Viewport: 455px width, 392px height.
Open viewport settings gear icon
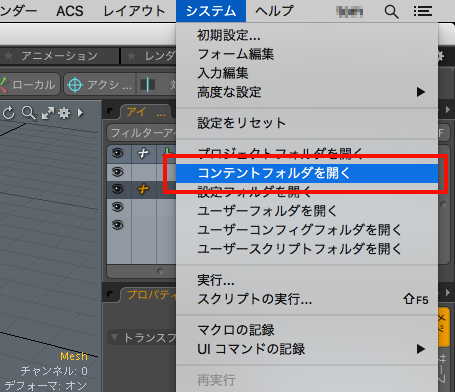point(64,113)
